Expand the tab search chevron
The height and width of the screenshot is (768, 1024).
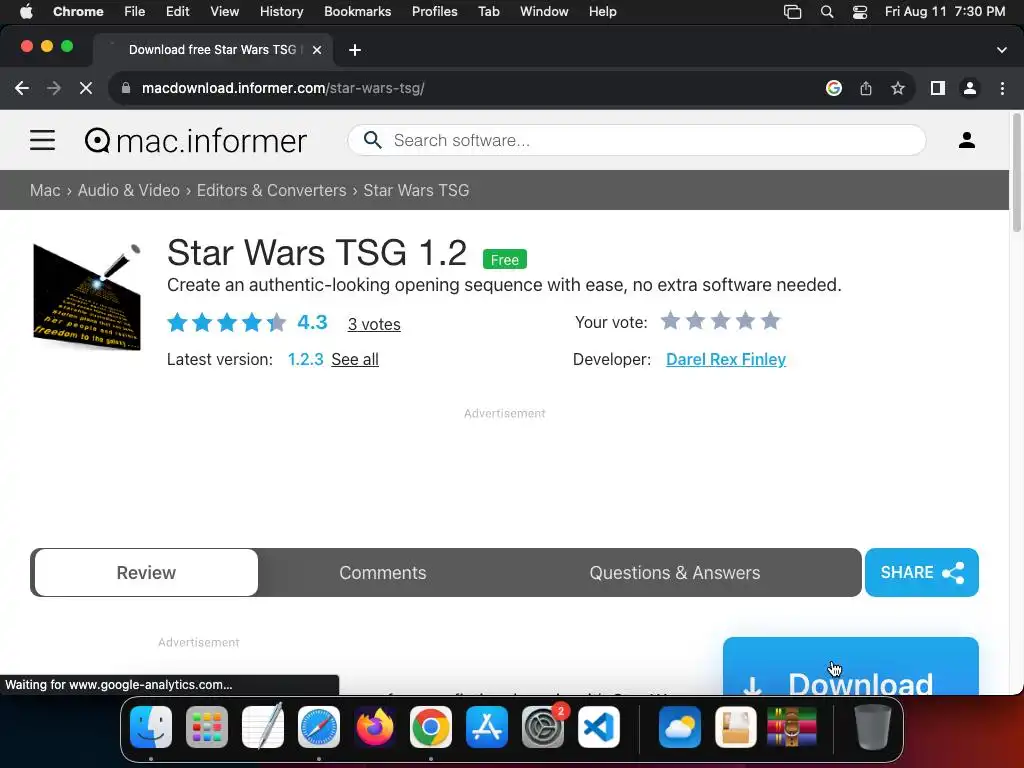click(1002, 50)
